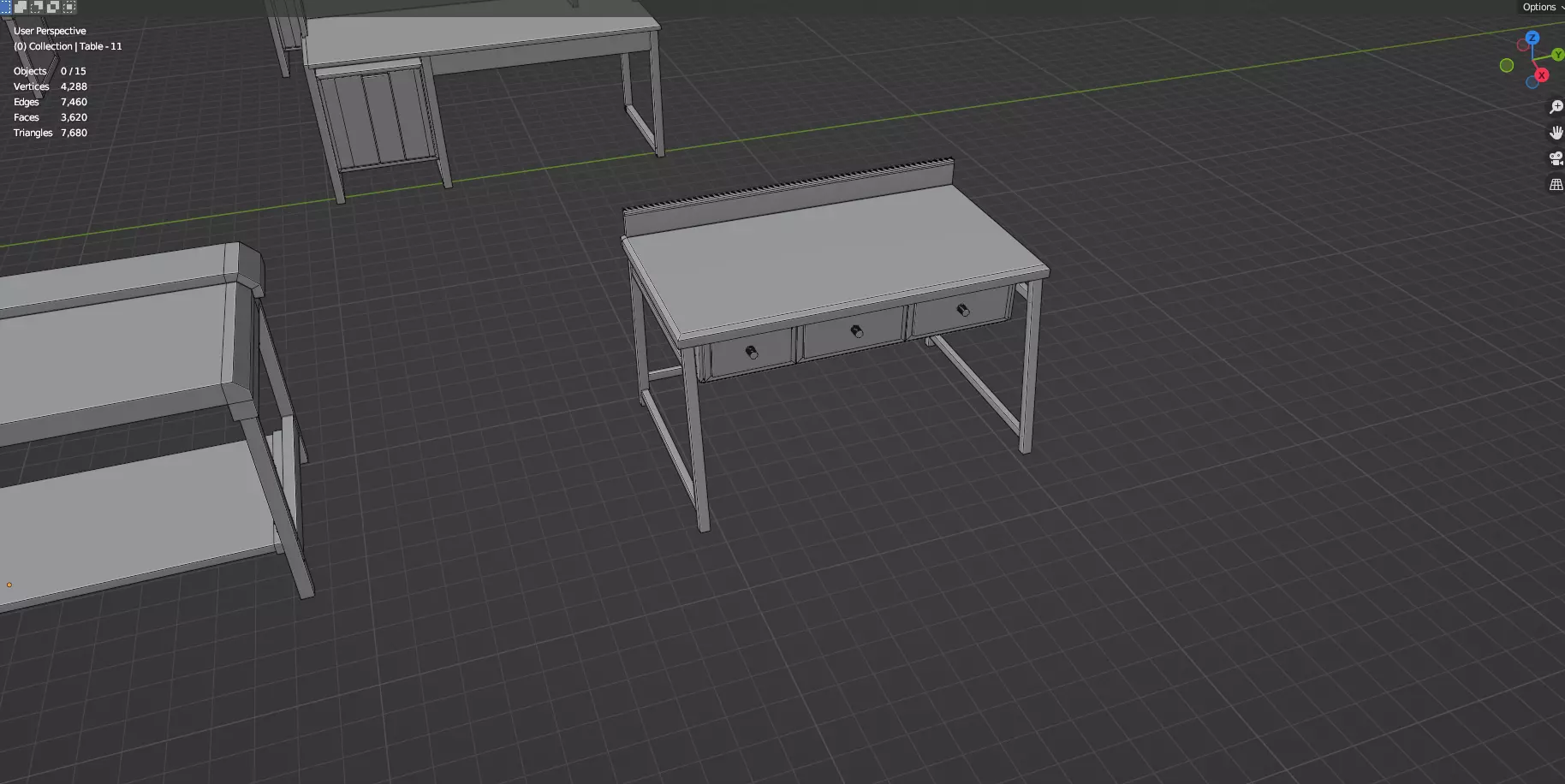Select the middle drawer knob
This screenshot has height=784, width=1565.
[857, 331]
